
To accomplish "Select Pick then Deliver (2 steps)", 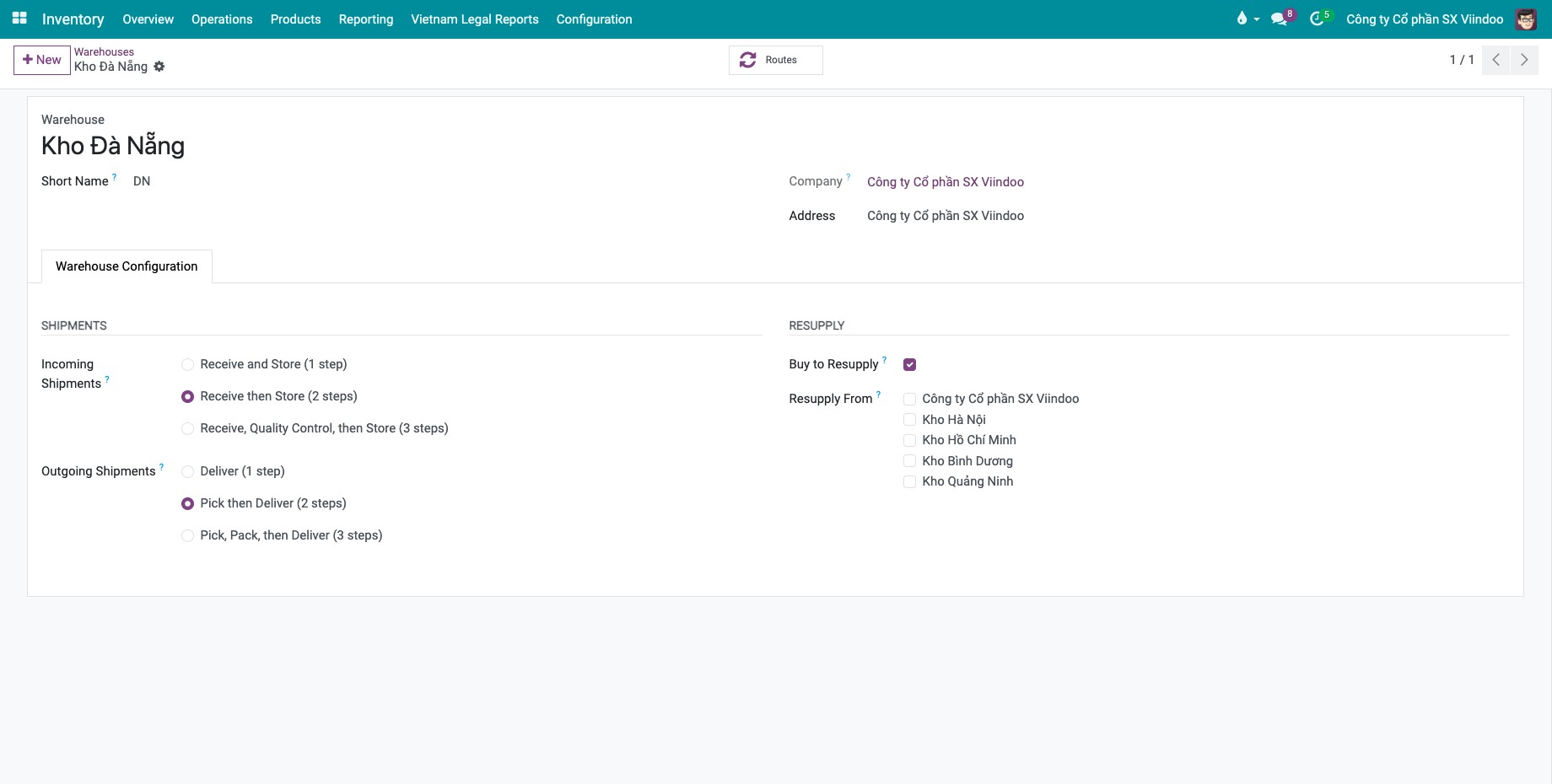I will pyautogui.click(x=187, y=503).
